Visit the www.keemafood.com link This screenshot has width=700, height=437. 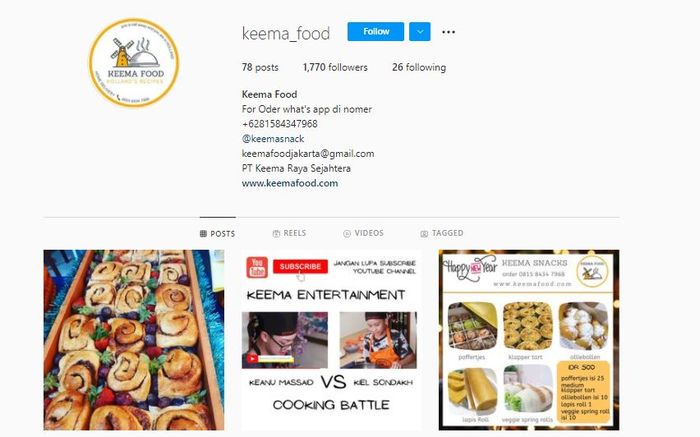pos(290,183)
